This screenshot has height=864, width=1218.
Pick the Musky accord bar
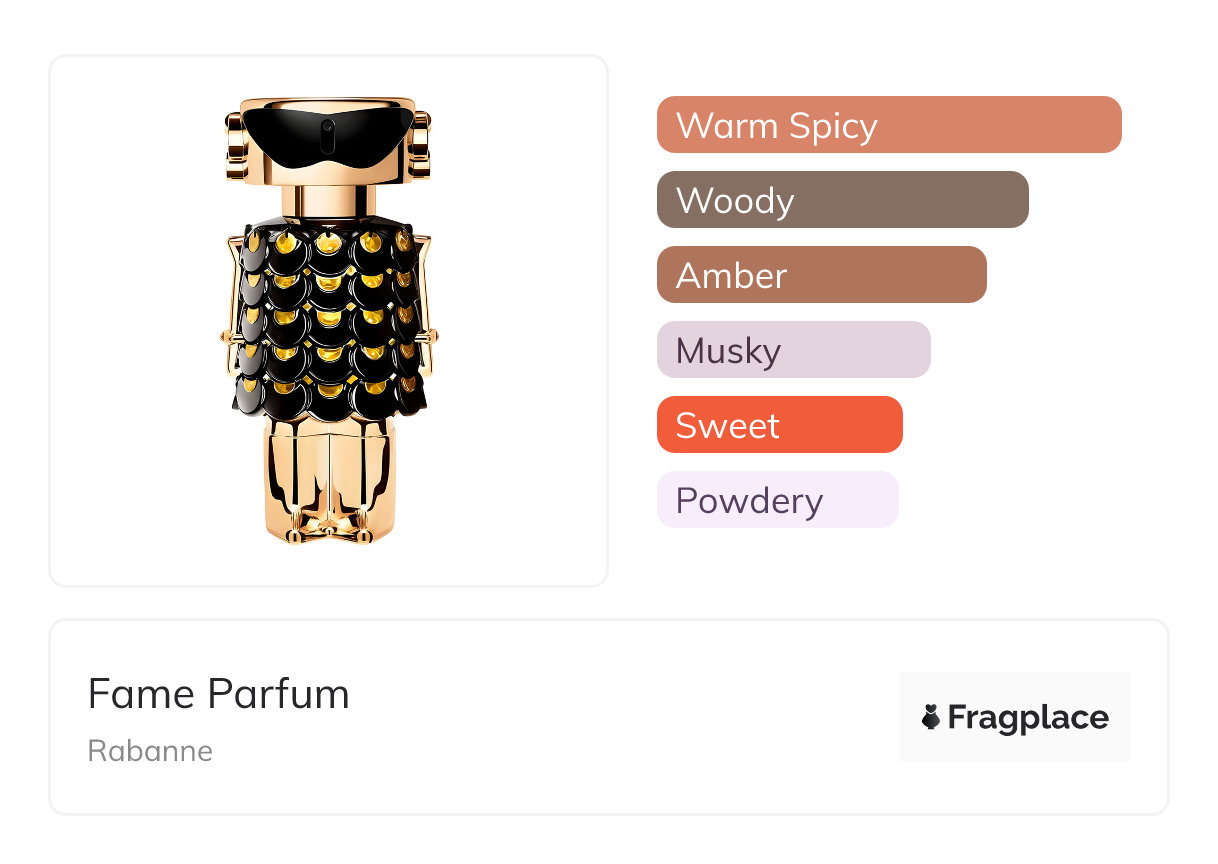click(x=793, y=350)
